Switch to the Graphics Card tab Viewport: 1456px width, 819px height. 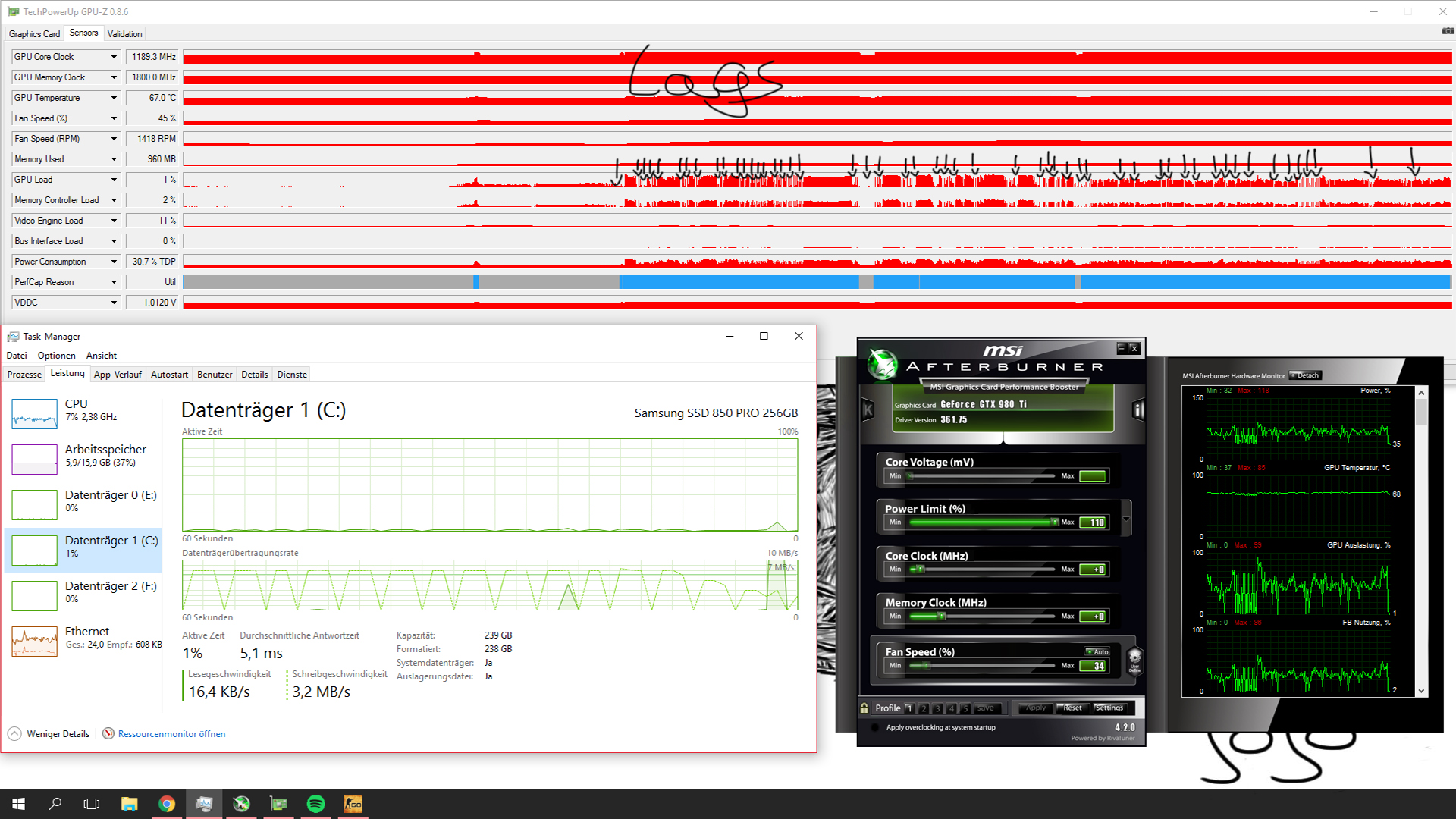click(34, 34)
